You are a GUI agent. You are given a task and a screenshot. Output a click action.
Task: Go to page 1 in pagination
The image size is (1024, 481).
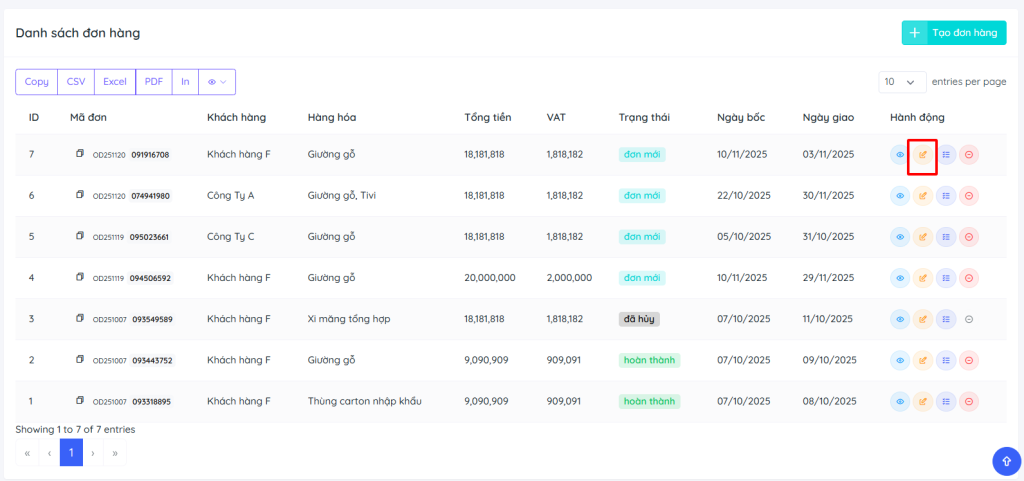(71, 453)
